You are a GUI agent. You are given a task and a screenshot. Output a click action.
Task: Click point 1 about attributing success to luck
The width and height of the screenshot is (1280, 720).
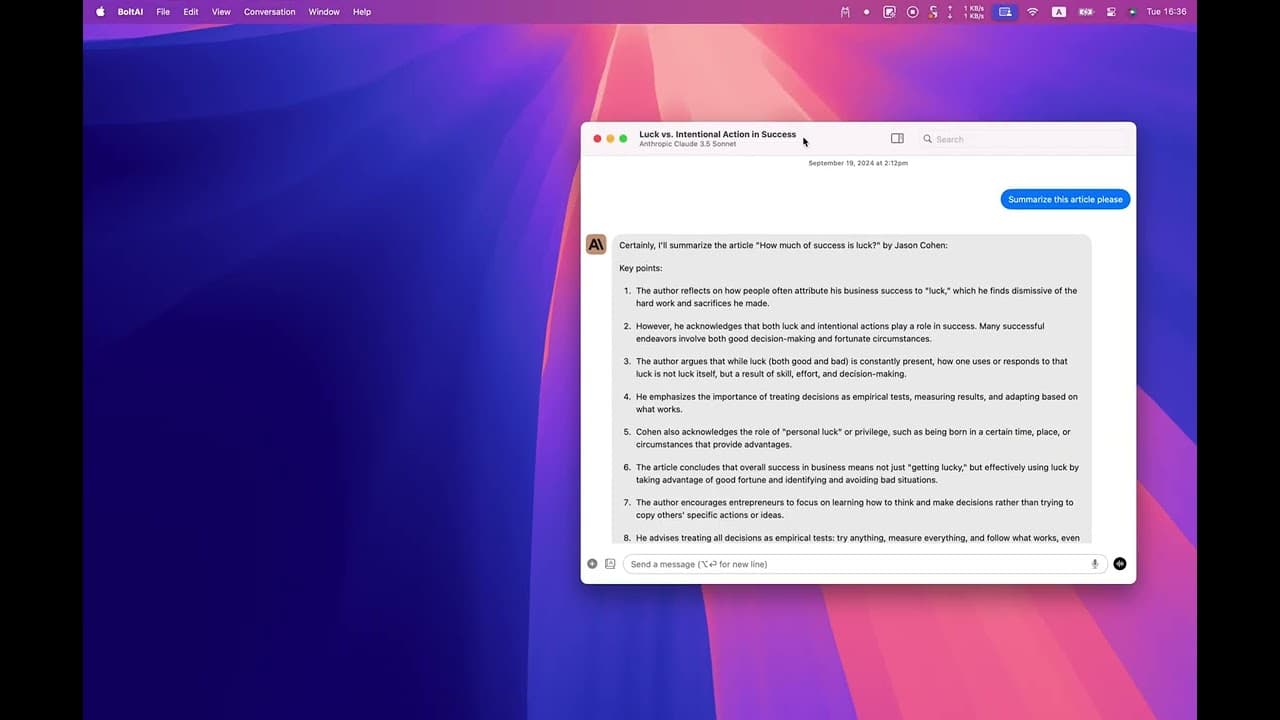(856, 297)
